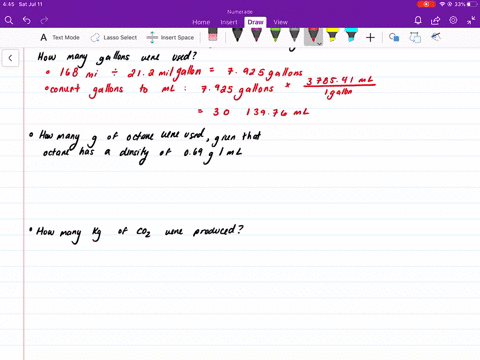
Task: Choose the Lasso Select tool
Action: 114,37
